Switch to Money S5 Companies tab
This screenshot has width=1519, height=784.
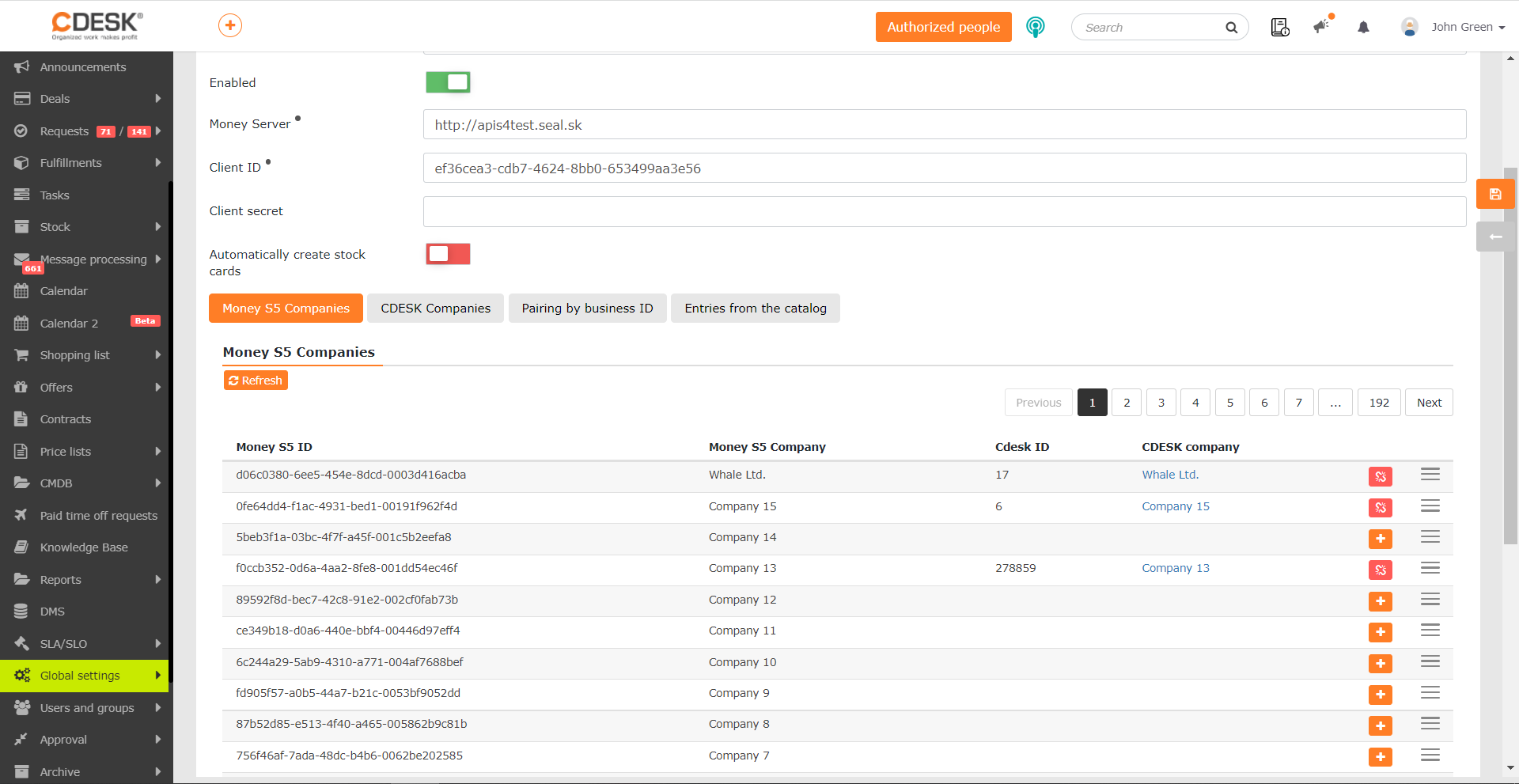pos(286,309)
